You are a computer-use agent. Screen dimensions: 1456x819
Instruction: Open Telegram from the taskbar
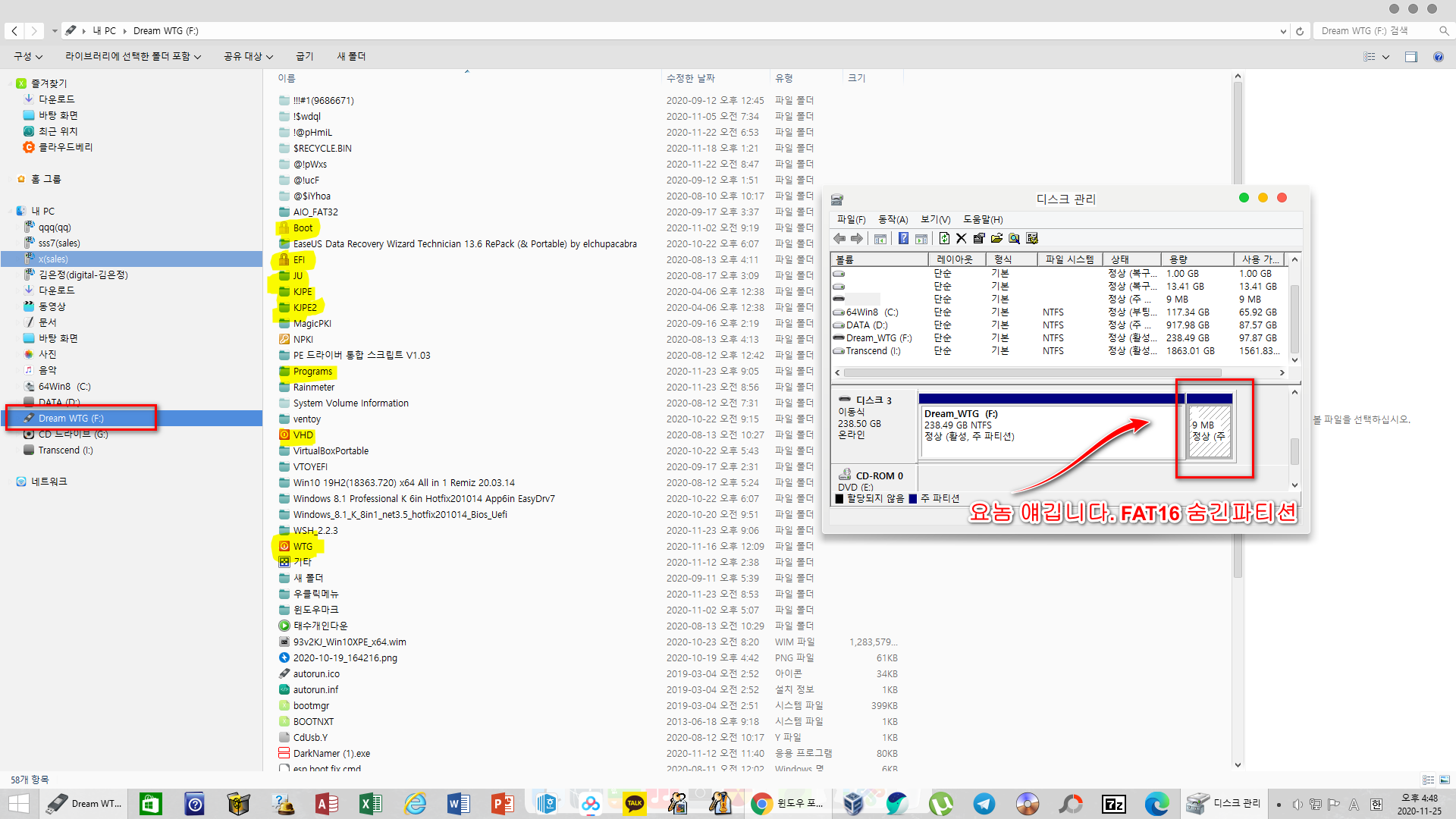click(x=984, y=804)
